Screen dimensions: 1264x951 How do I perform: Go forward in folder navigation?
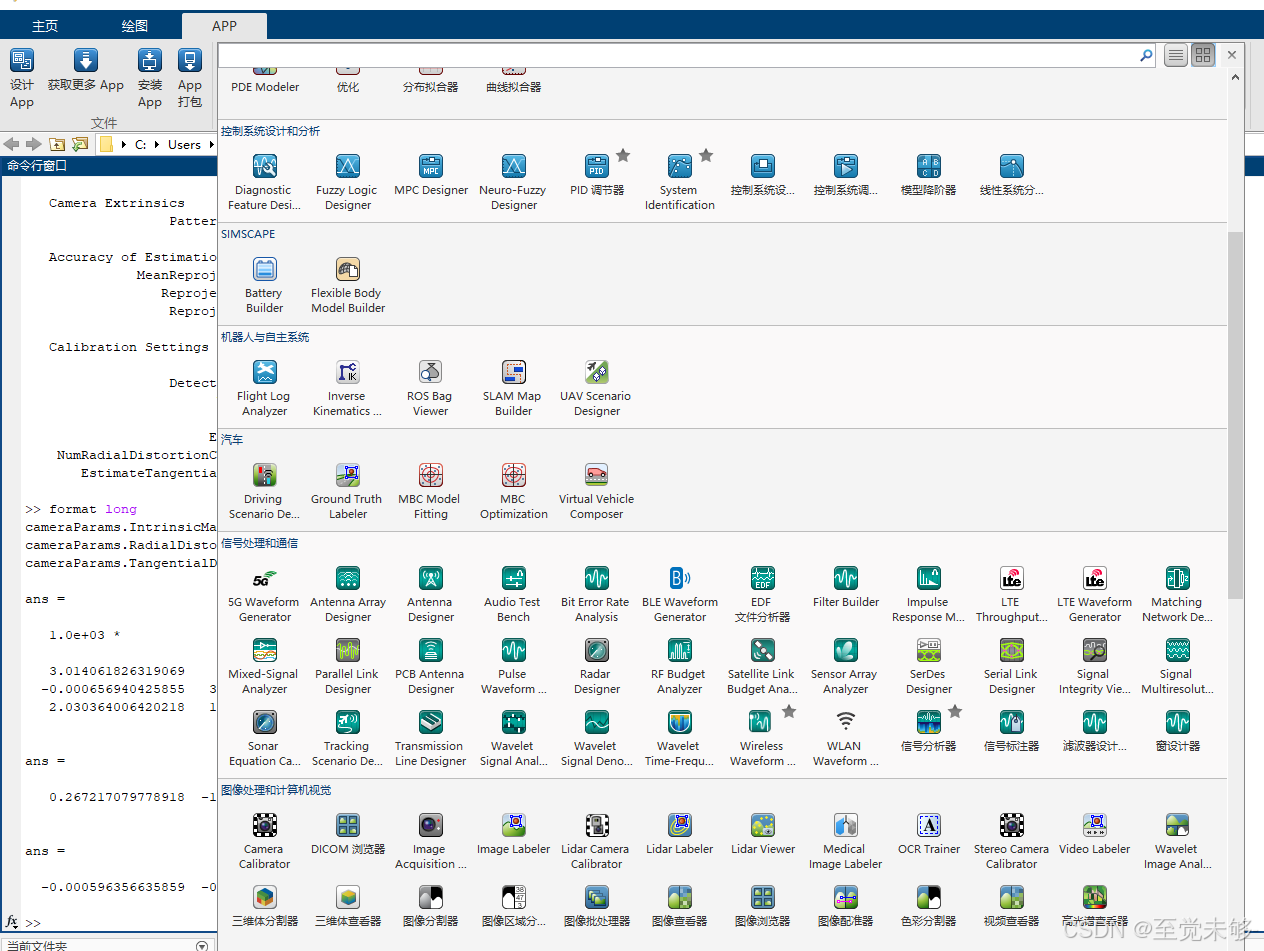click(x=34, y=144)
